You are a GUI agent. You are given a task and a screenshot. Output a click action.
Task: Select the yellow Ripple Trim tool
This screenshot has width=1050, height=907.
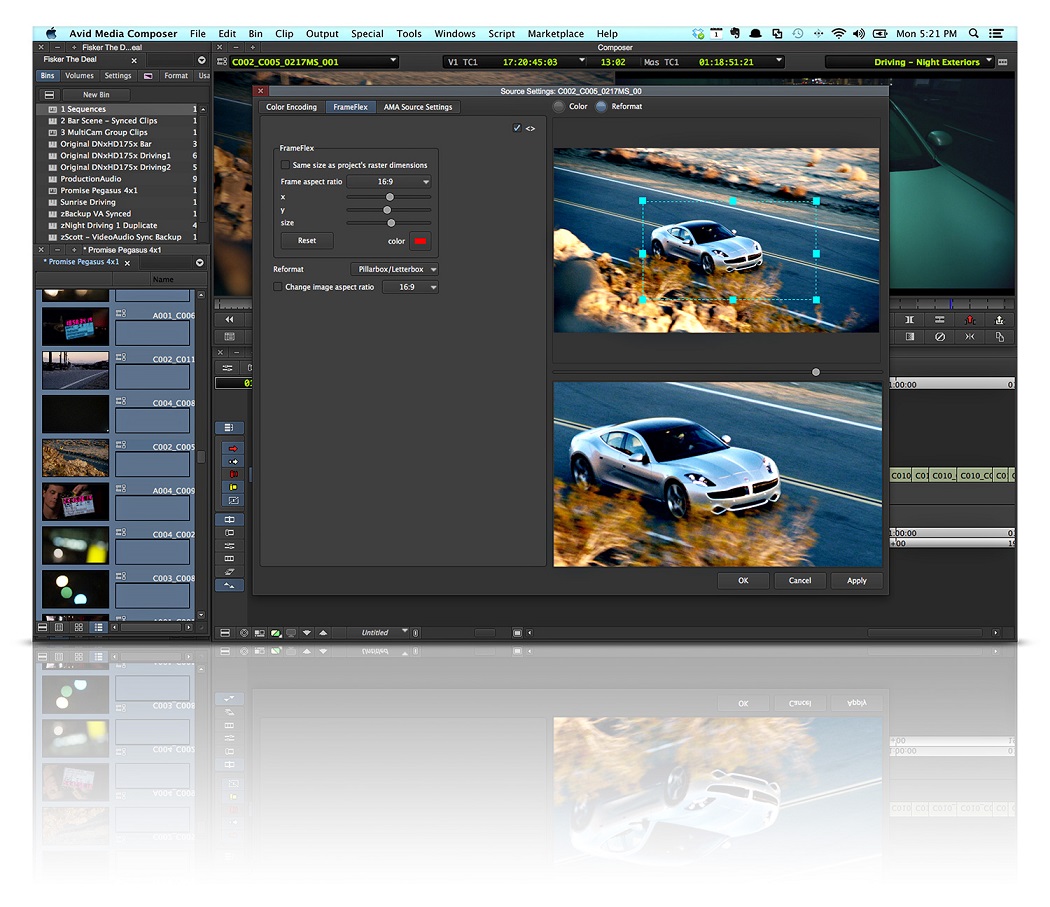point(233,487)
